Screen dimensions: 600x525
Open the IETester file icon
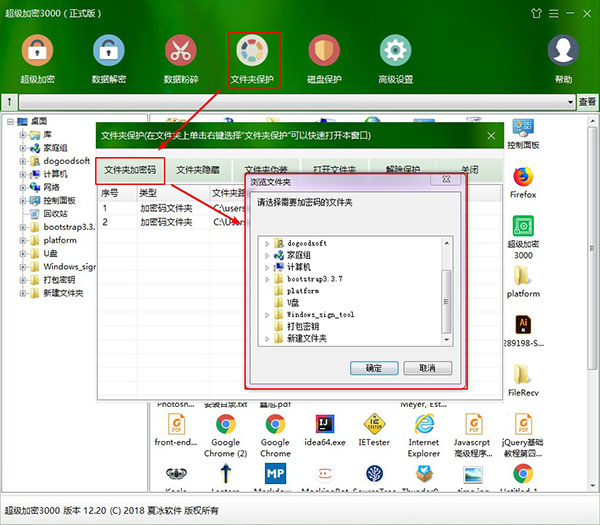[x=375, y=426]
